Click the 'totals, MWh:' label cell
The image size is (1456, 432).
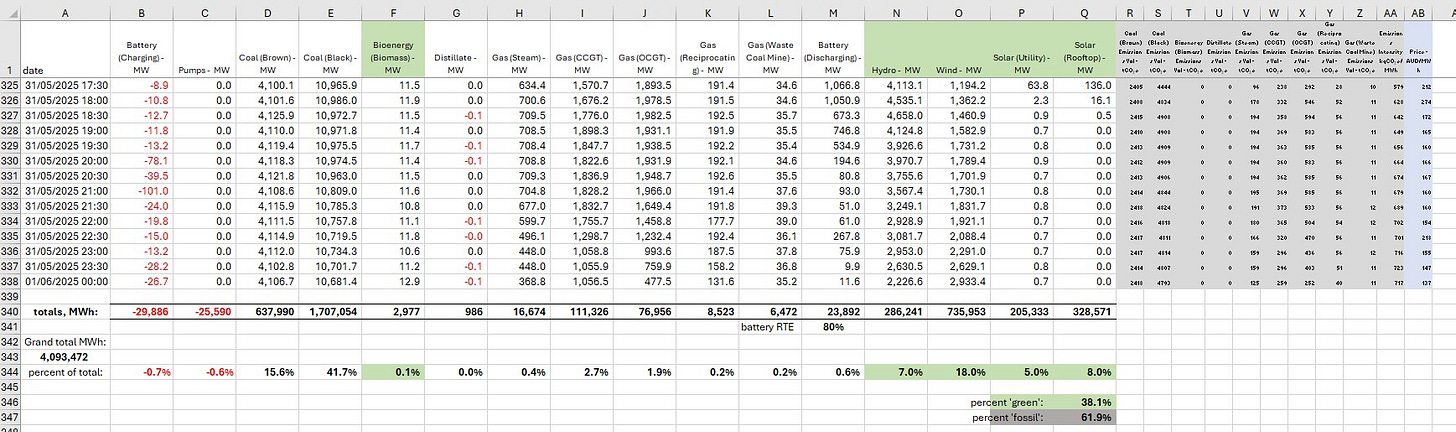(65, 313)
